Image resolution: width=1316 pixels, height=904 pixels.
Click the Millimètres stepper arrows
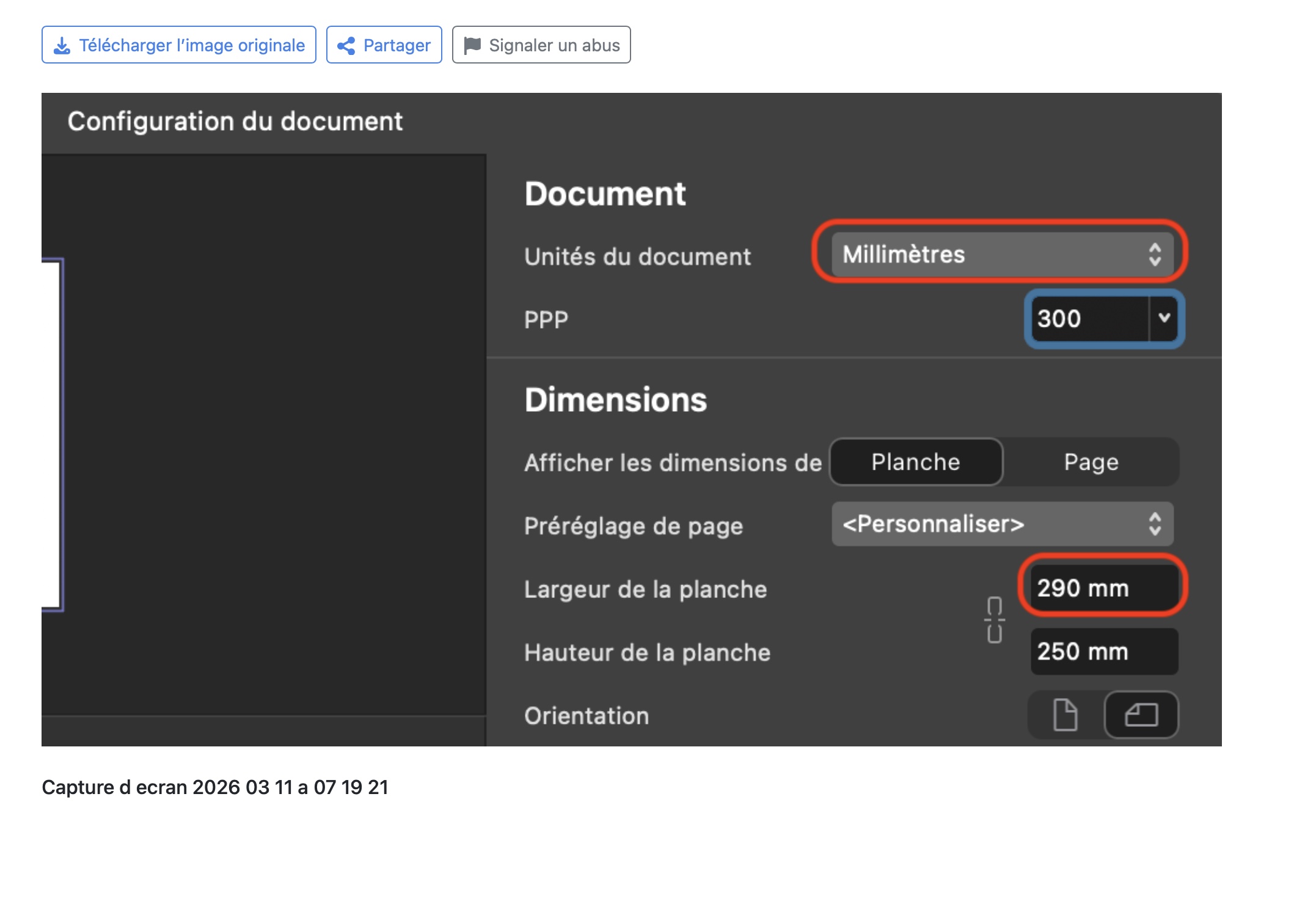click(1154, 255)
